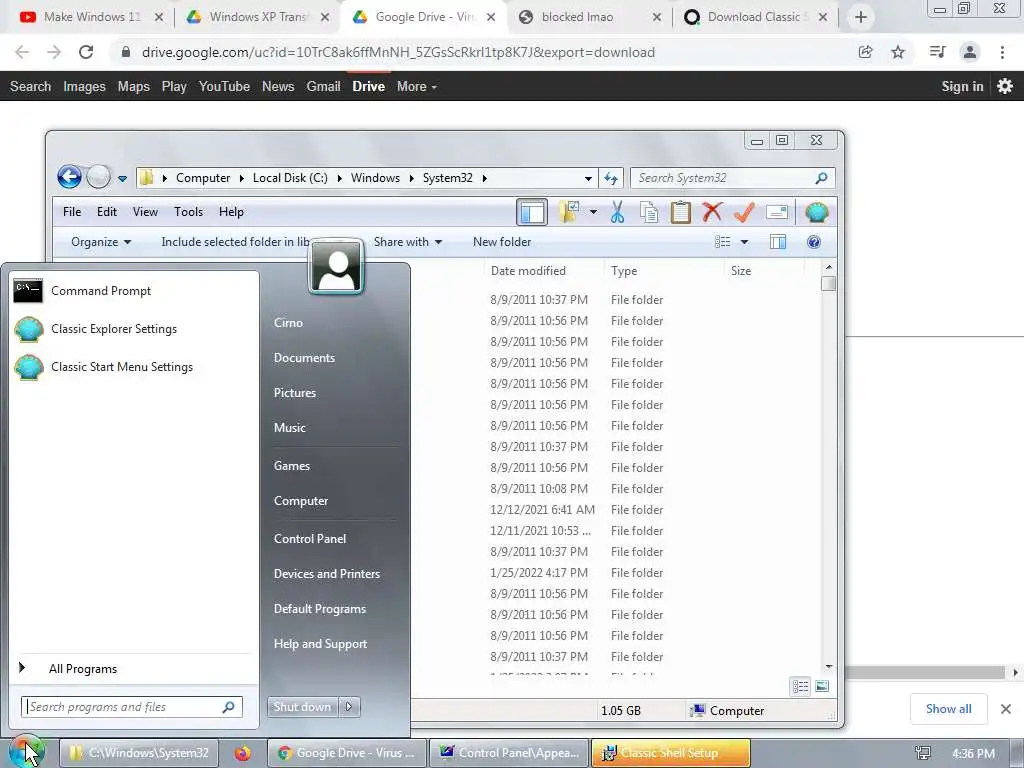Click Windows breadcrumb in address bar
The image size is (1024, 768).
[x=375, y=178]
